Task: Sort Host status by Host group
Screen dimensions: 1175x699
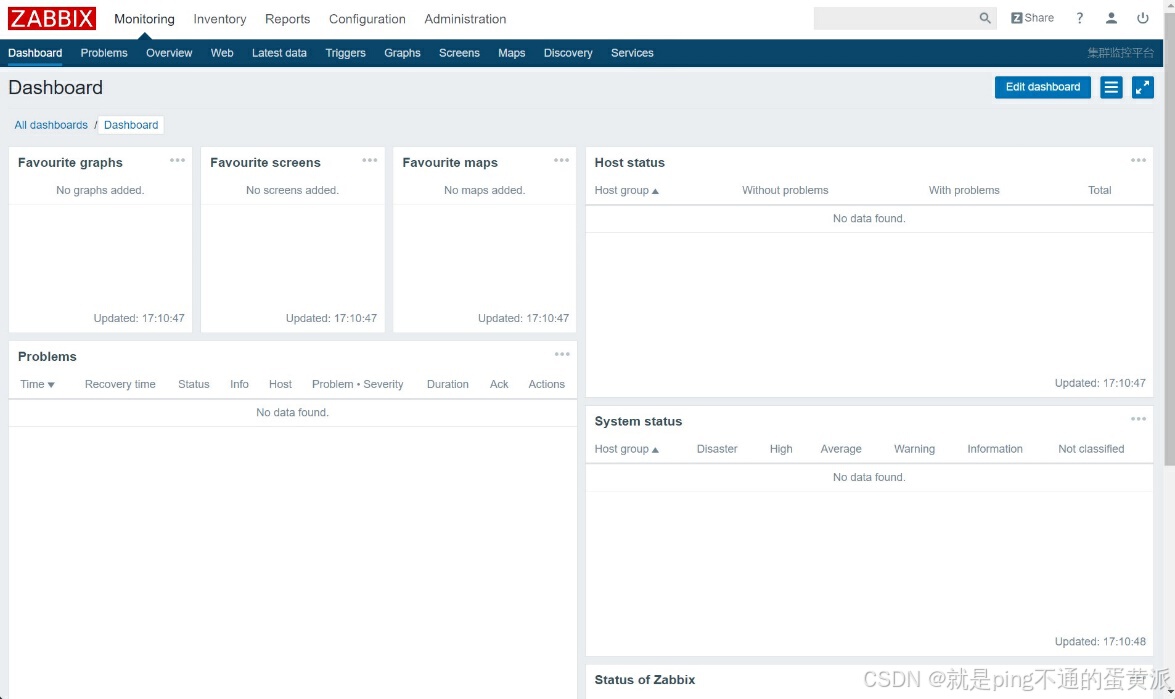Action: pos(626,190)
